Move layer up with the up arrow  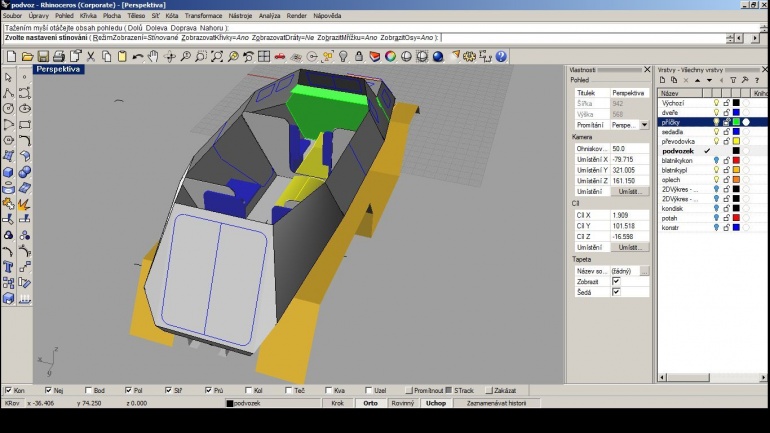pos(698,80)
